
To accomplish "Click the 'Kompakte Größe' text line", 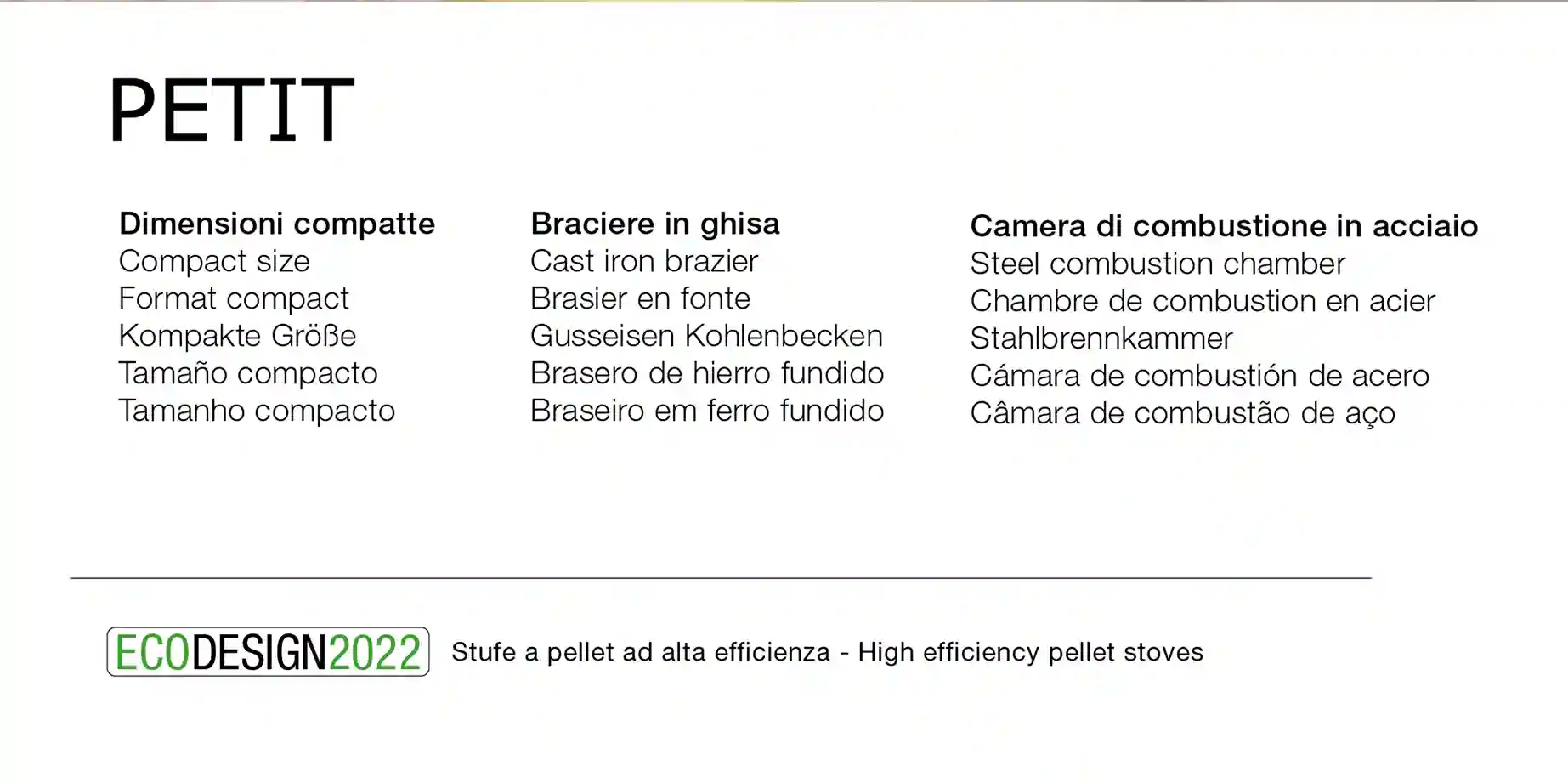I will coord(237,336).
